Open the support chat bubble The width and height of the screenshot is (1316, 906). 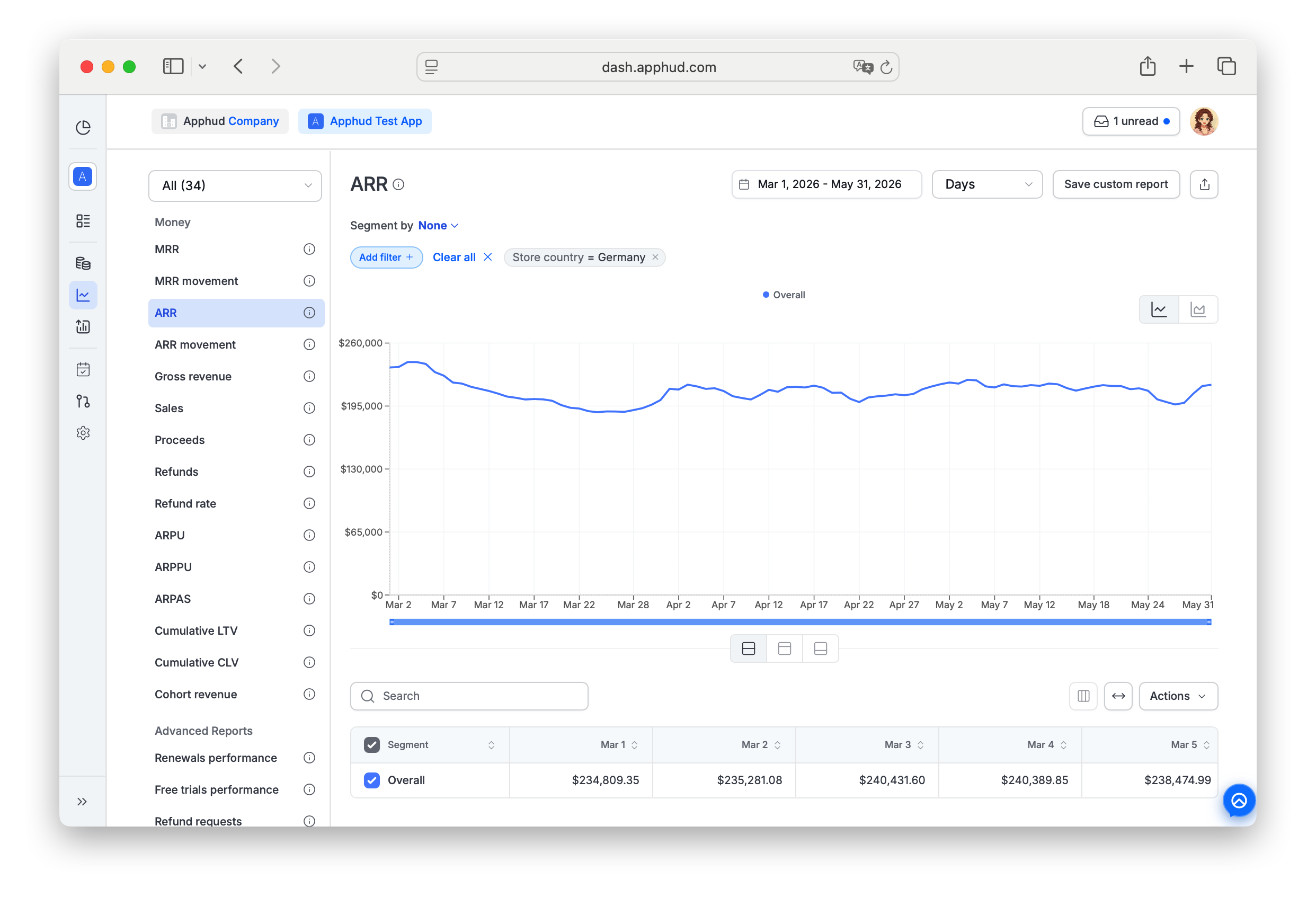pyautogui.click(x=1239, y=801)
